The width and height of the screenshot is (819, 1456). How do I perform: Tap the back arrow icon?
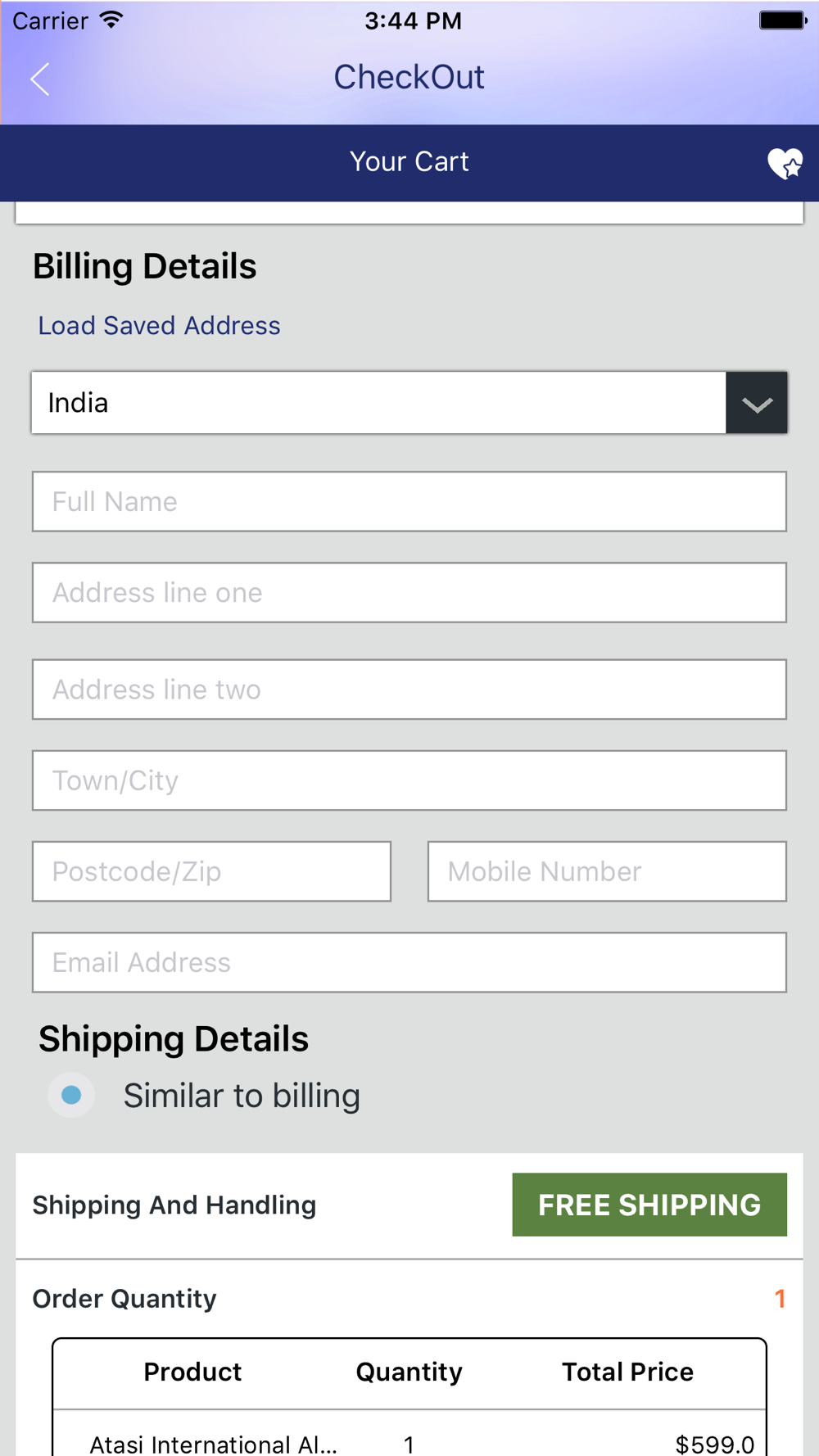[x=40, y=79]
